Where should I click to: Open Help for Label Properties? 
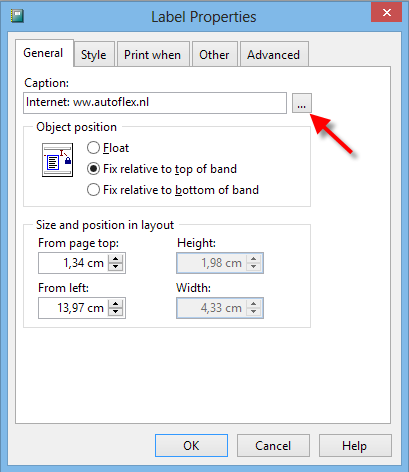(x=355, y=445)
